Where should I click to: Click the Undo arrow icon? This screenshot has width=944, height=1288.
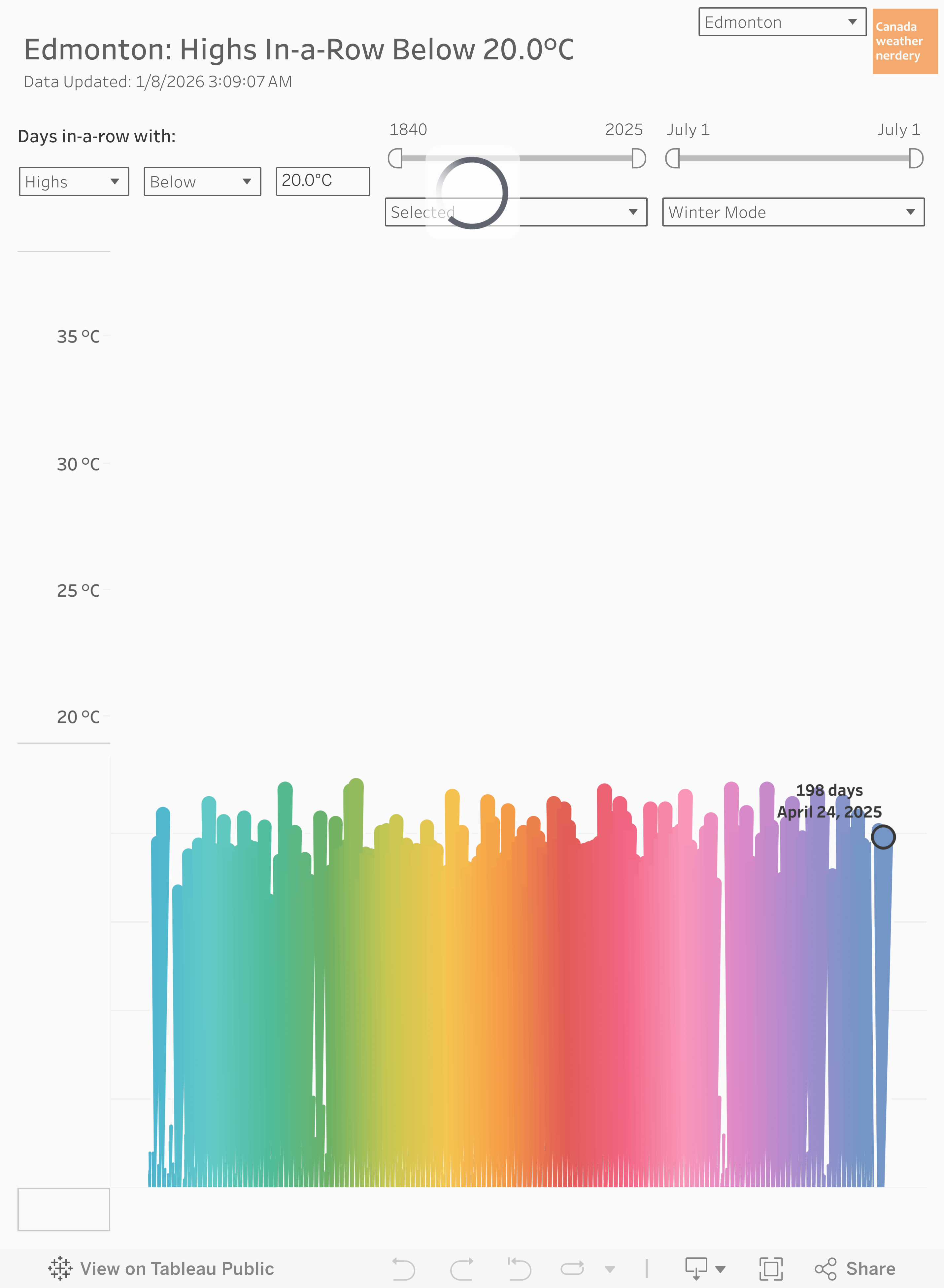pos(403,1269)
